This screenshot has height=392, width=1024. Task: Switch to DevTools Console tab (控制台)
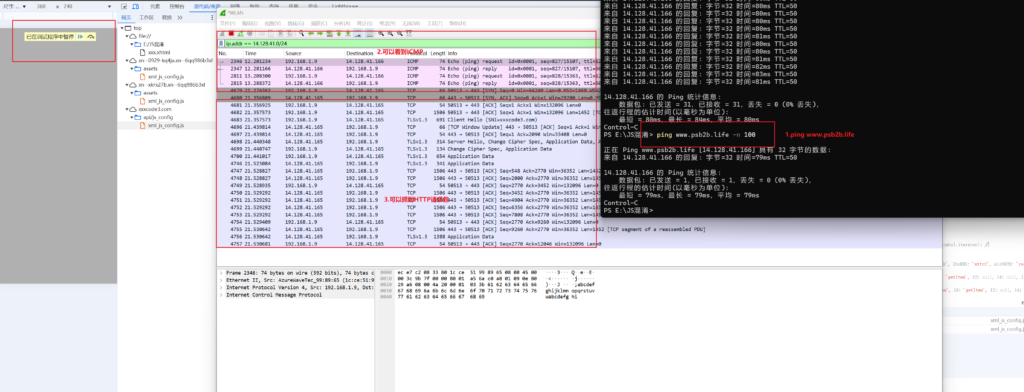[x=177, y=7]
